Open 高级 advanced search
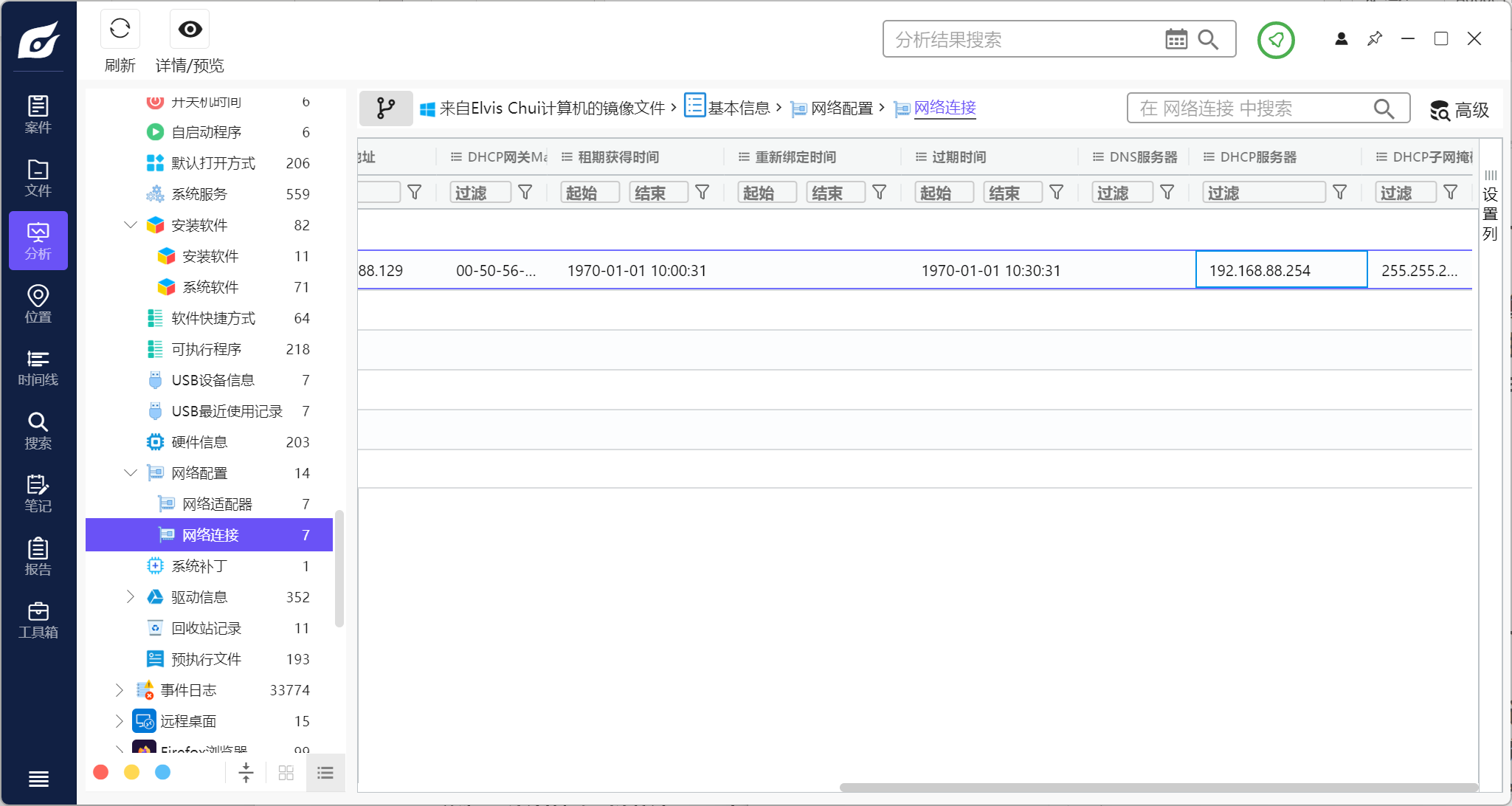 [1459, 110]
